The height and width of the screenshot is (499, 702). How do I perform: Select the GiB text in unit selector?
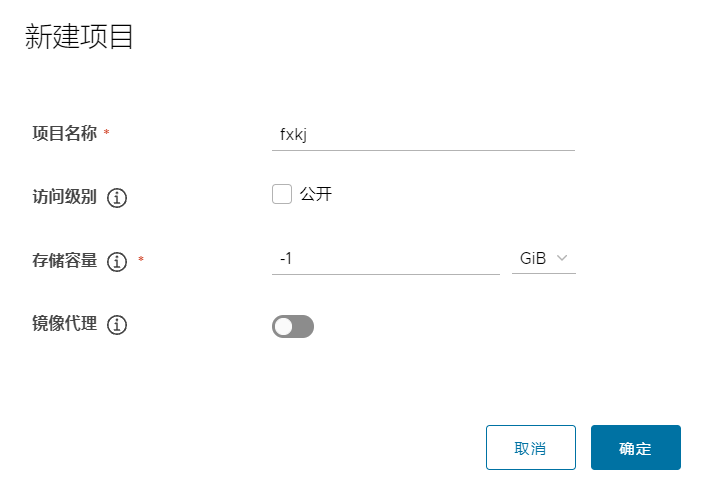pyautogui.click(x=533, y=258)
